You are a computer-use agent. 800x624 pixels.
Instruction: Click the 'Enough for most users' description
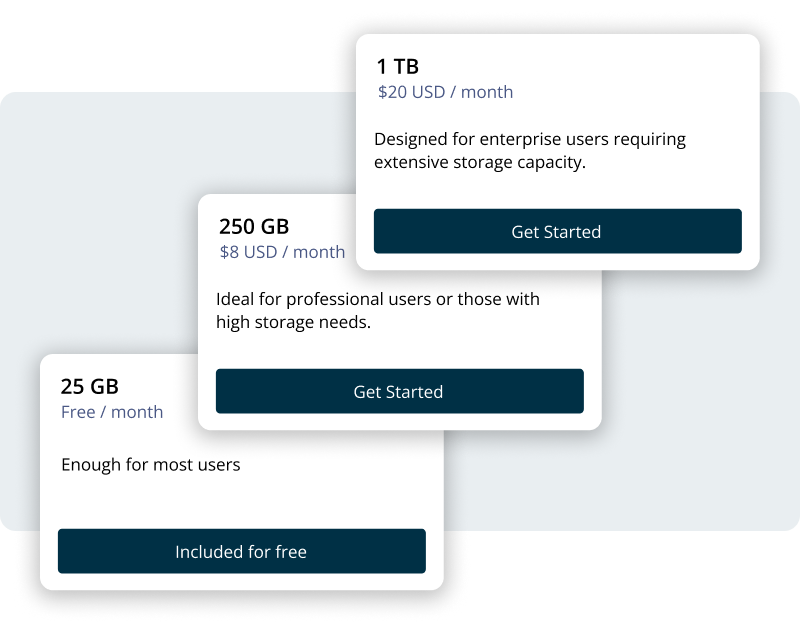(x=151, y=465)
